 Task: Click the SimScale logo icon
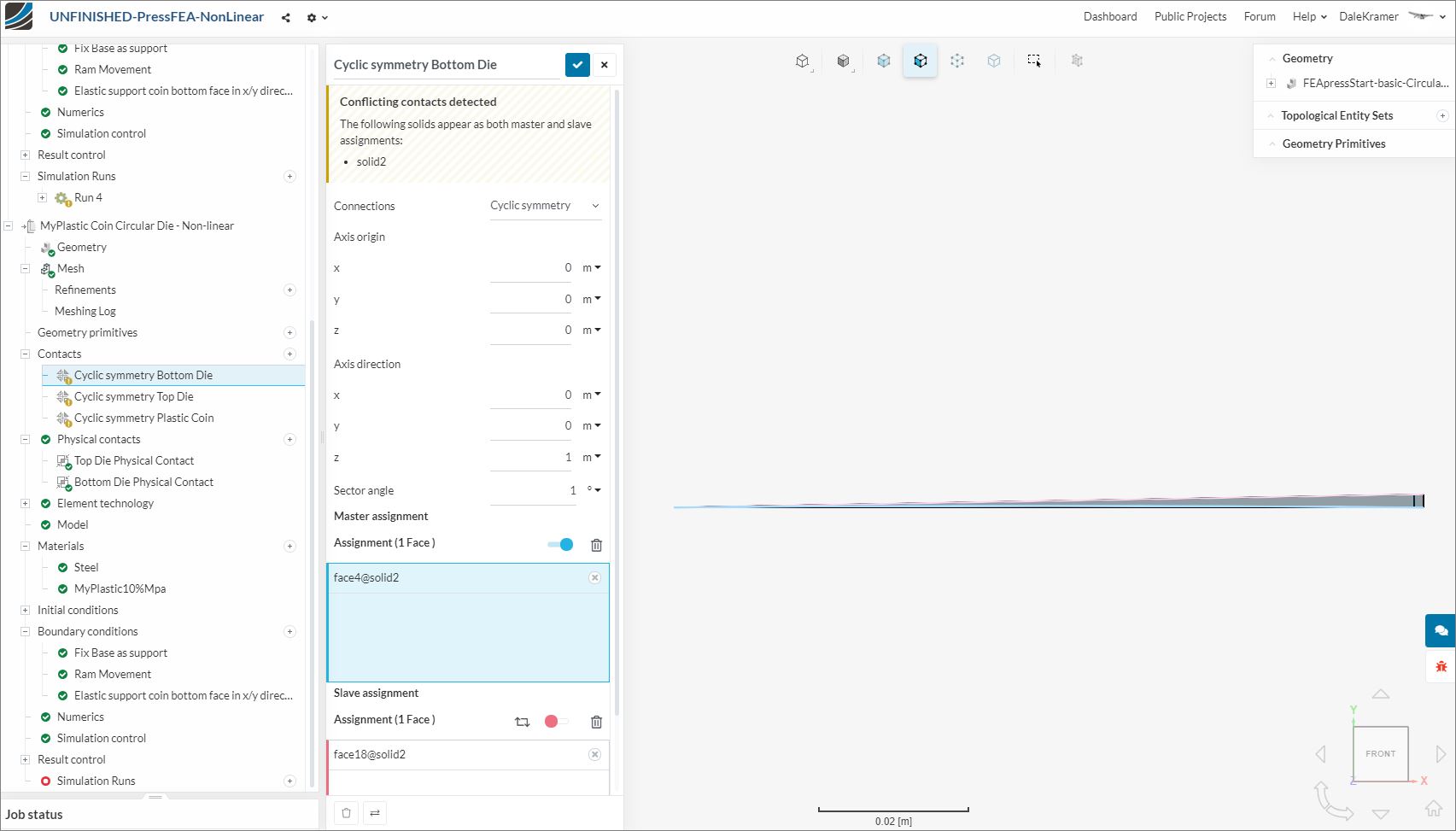[x=19, y=16]
